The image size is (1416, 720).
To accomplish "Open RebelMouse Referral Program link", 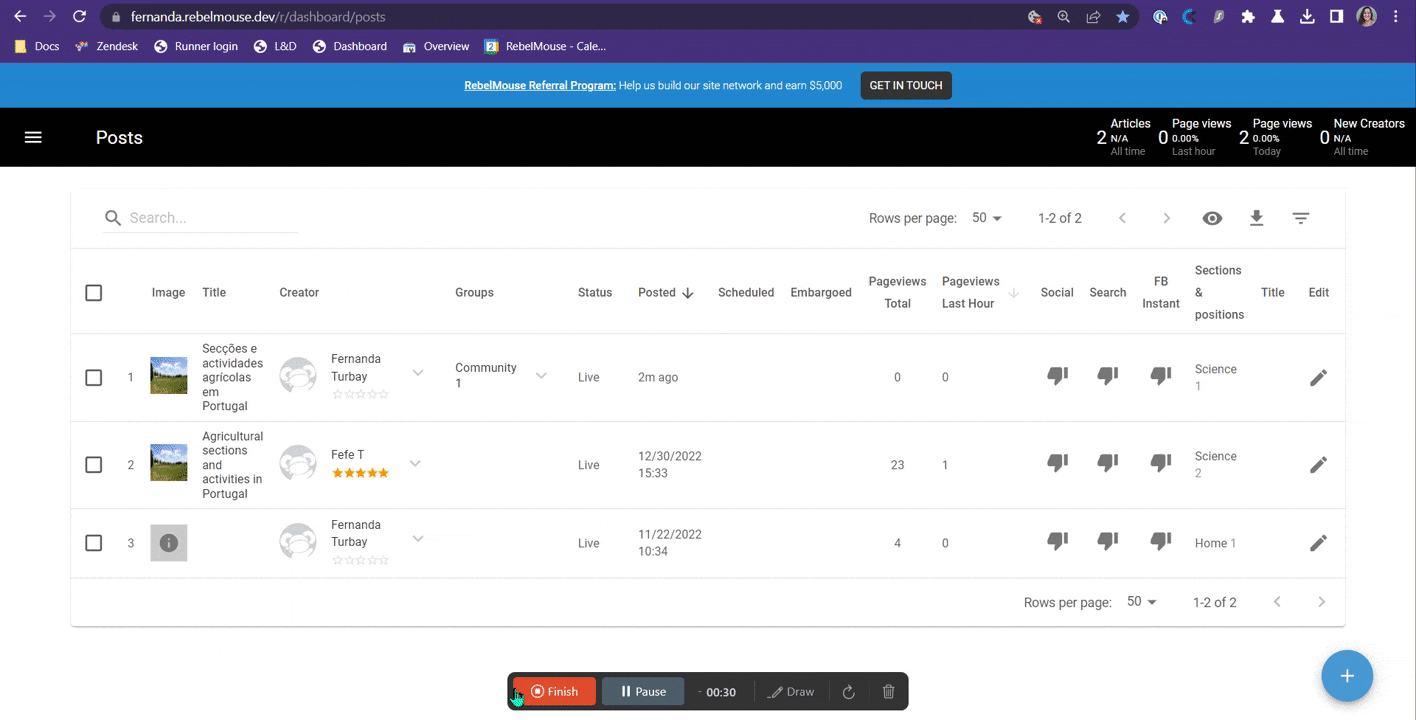I will tap(539, 86).
